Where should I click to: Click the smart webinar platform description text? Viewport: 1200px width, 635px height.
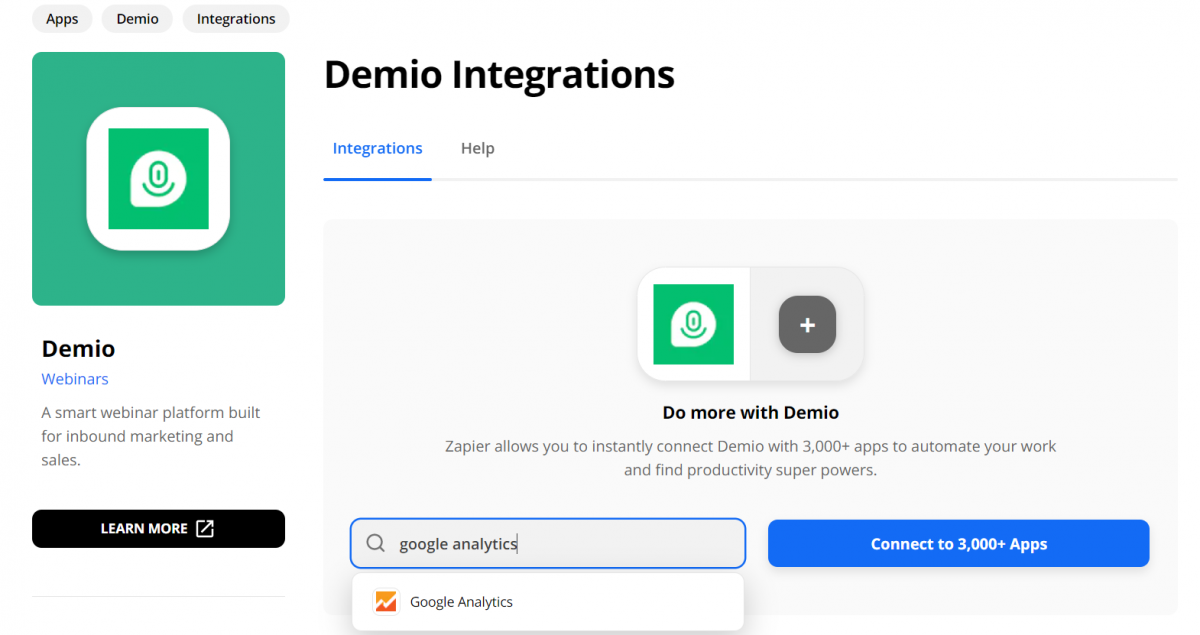[x=151, y=436]
